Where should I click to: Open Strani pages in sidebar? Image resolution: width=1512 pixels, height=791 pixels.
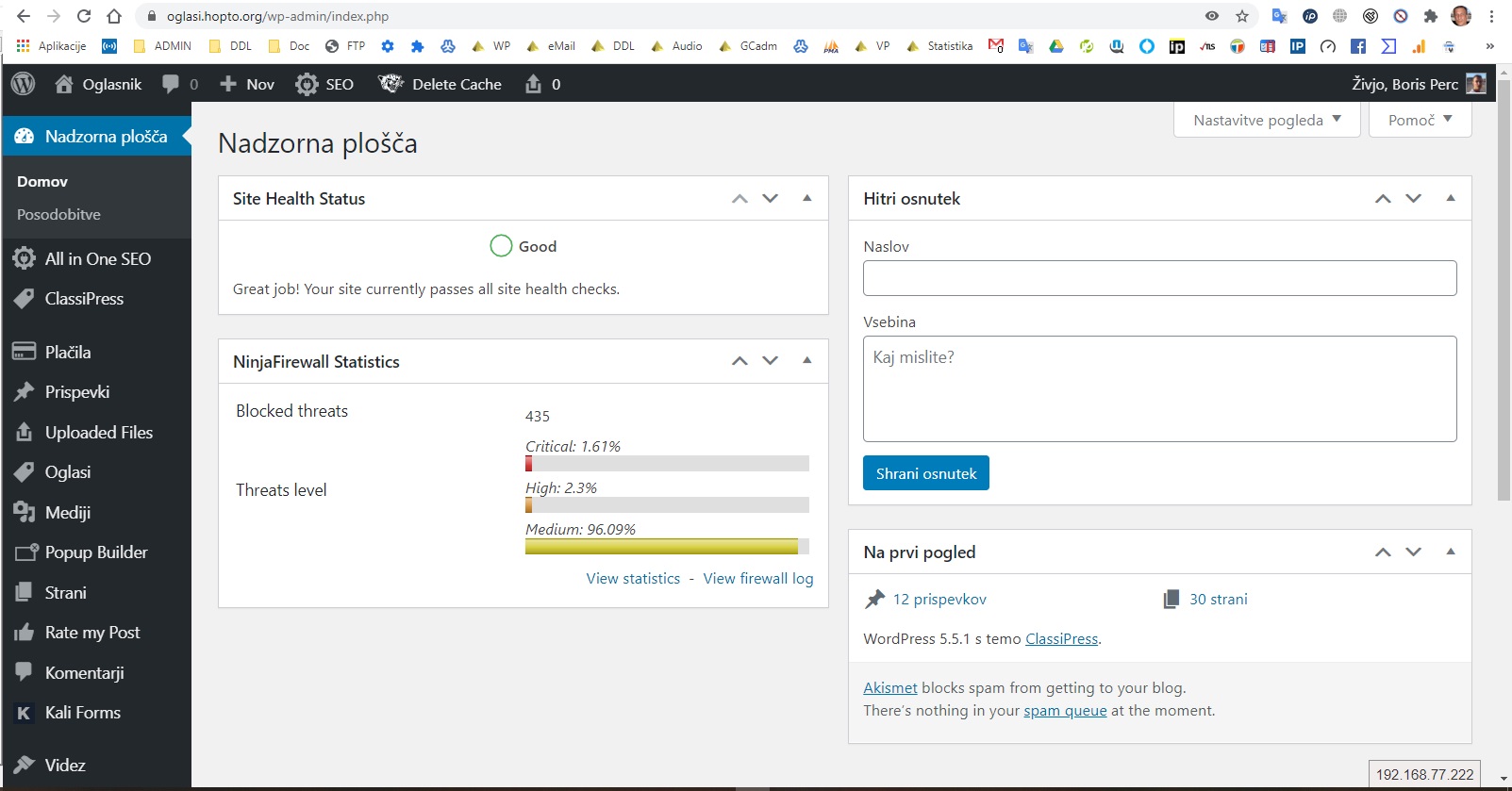click(96, 592)
